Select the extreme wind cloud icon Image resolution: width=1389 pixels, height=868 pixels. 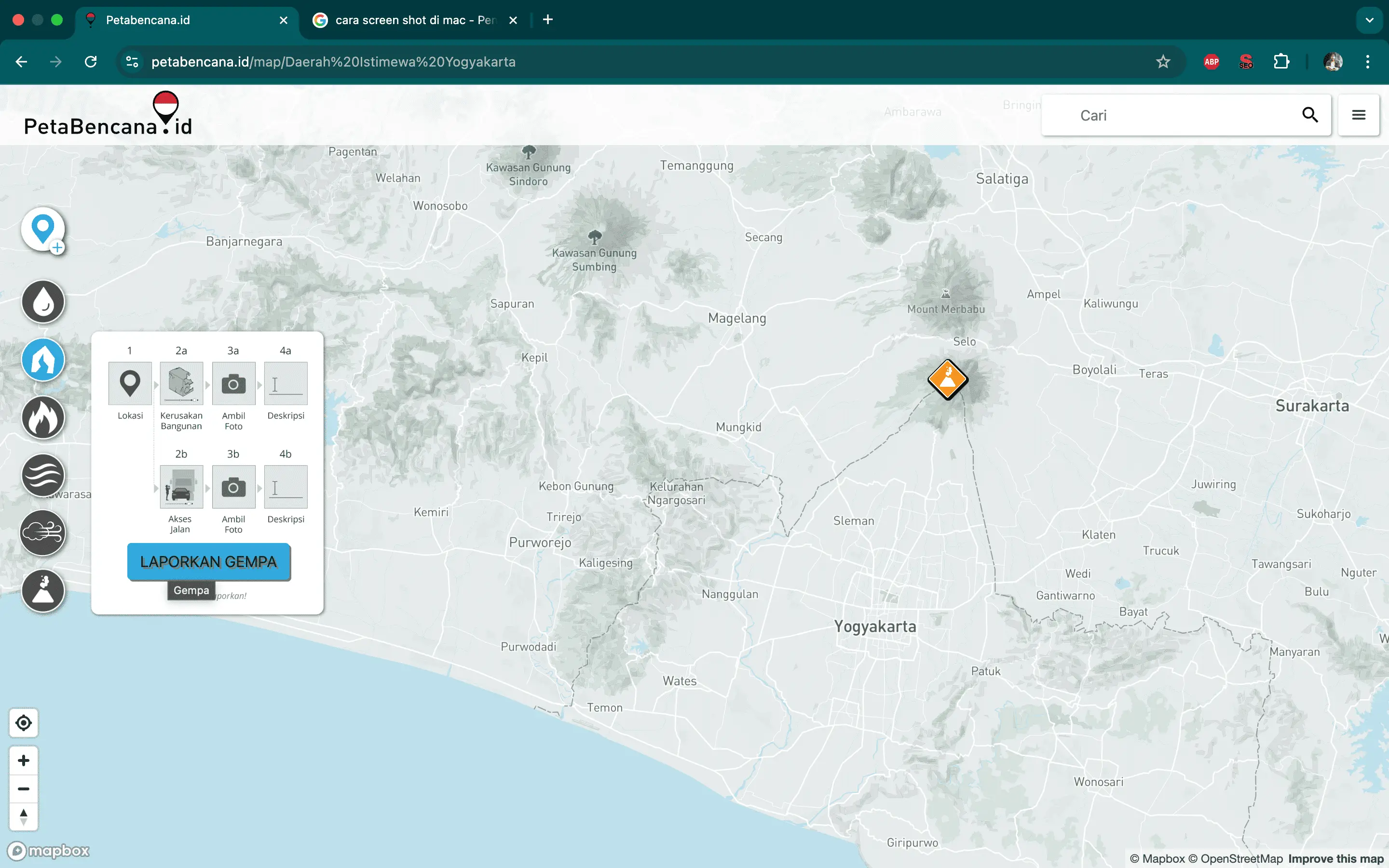tap(43, 533)
